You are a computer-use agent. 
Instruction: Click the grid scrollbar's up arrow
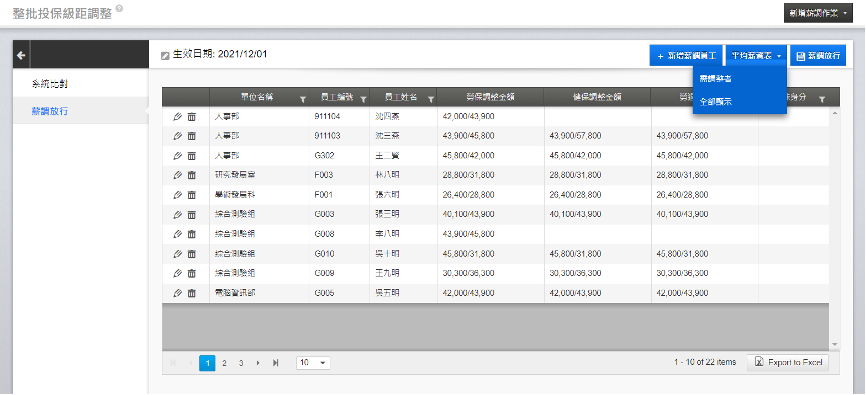835,113
